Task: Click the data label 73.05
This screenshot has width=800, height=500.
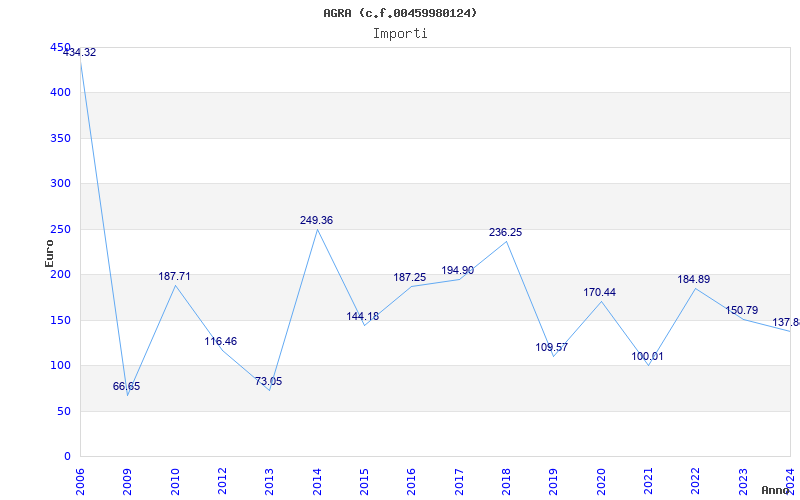Action: point(268,381)
